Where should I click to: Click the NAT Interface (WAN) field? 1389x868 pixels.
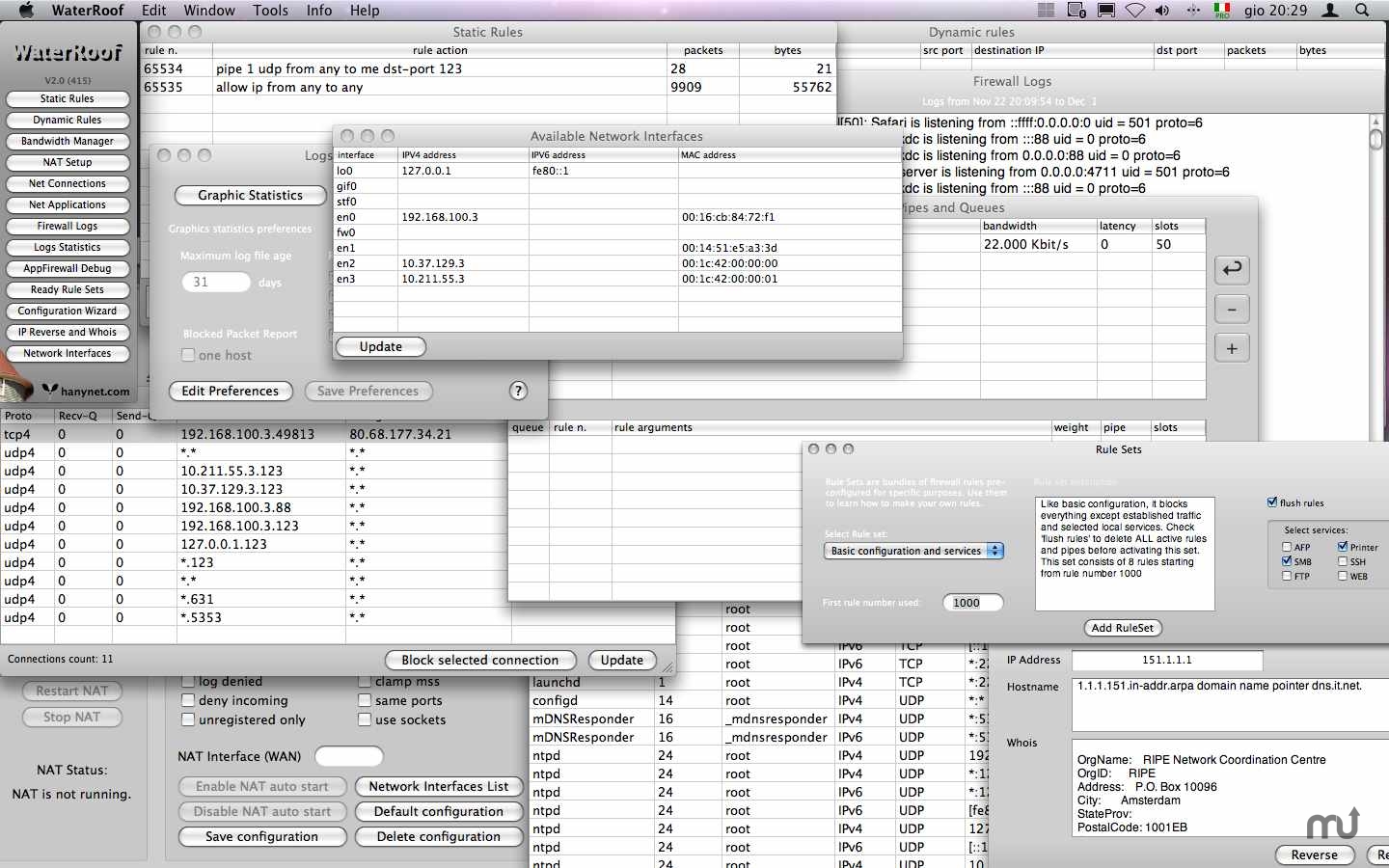349,756
